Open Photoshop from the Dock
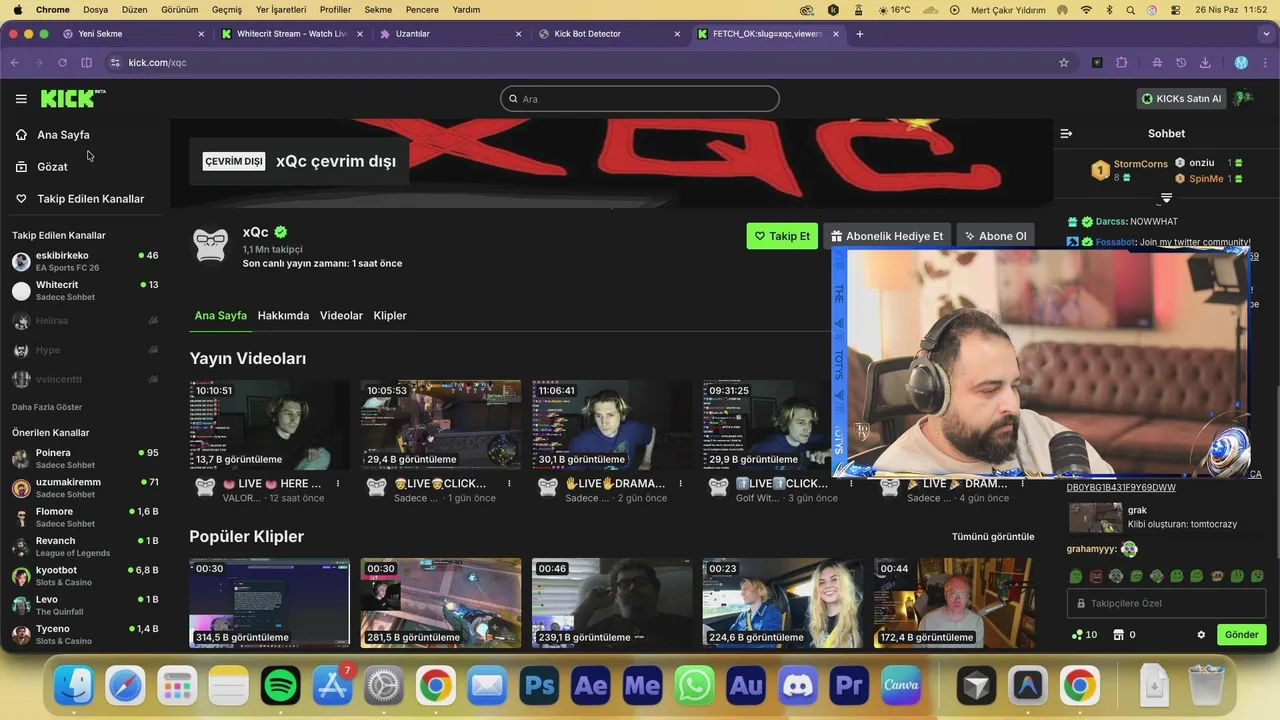The width and height of the screenshot is (1280, 720). (539, 686)
